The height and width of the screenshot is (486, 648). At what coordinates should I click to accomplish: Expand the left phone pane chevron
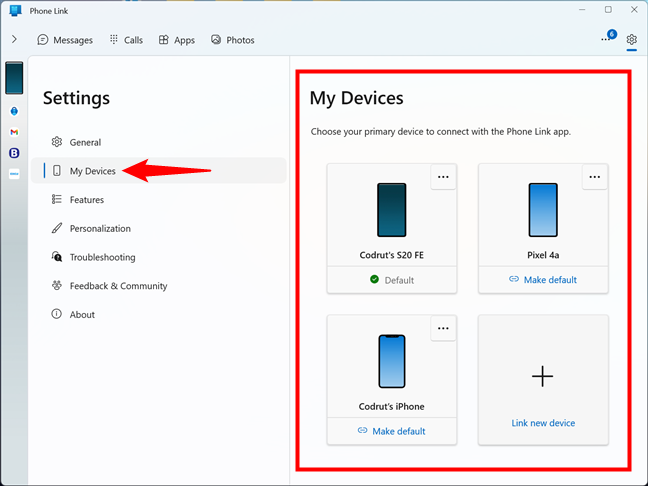pos(14,39)
